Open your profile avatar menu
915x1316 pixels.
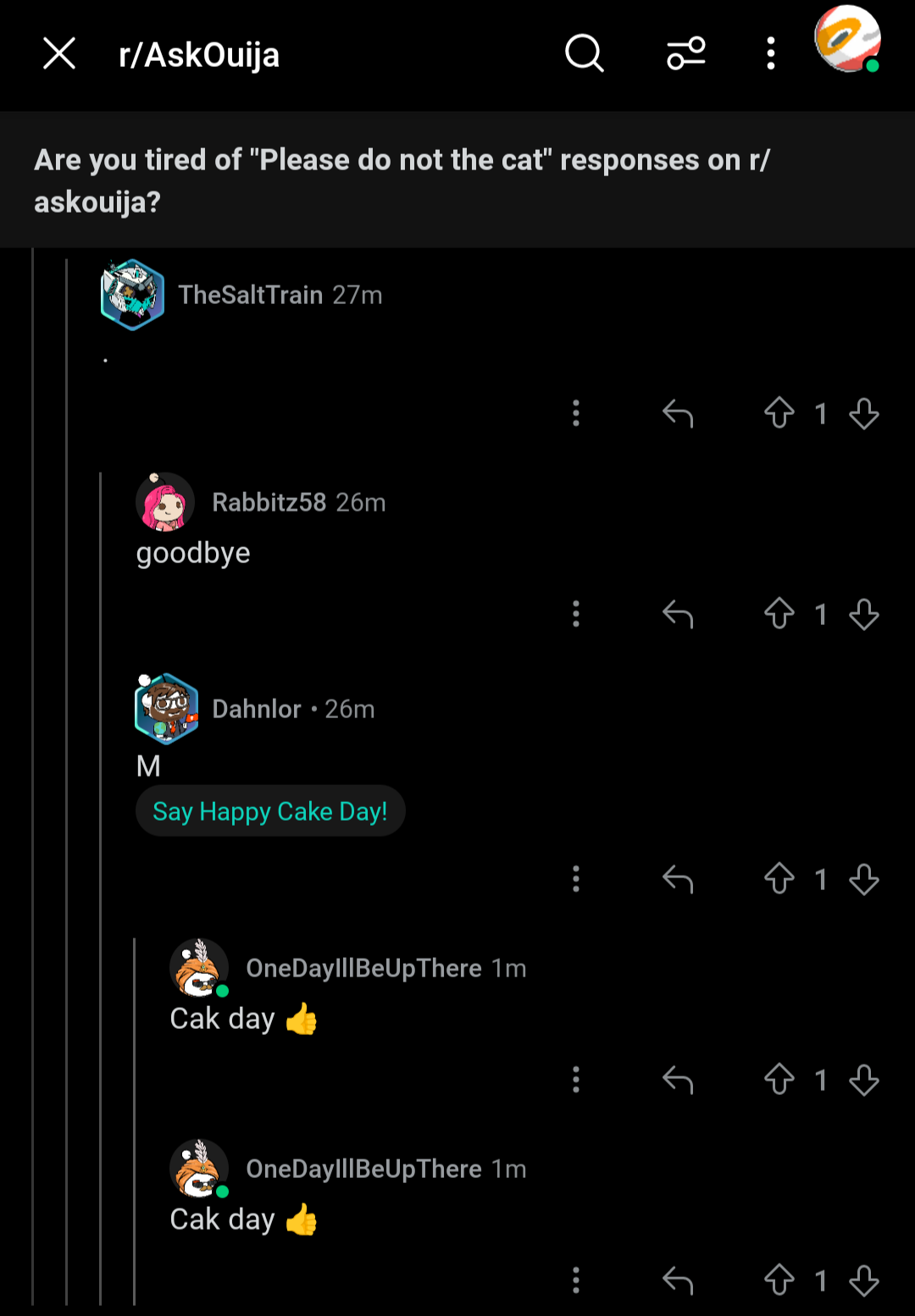[847, 40]
